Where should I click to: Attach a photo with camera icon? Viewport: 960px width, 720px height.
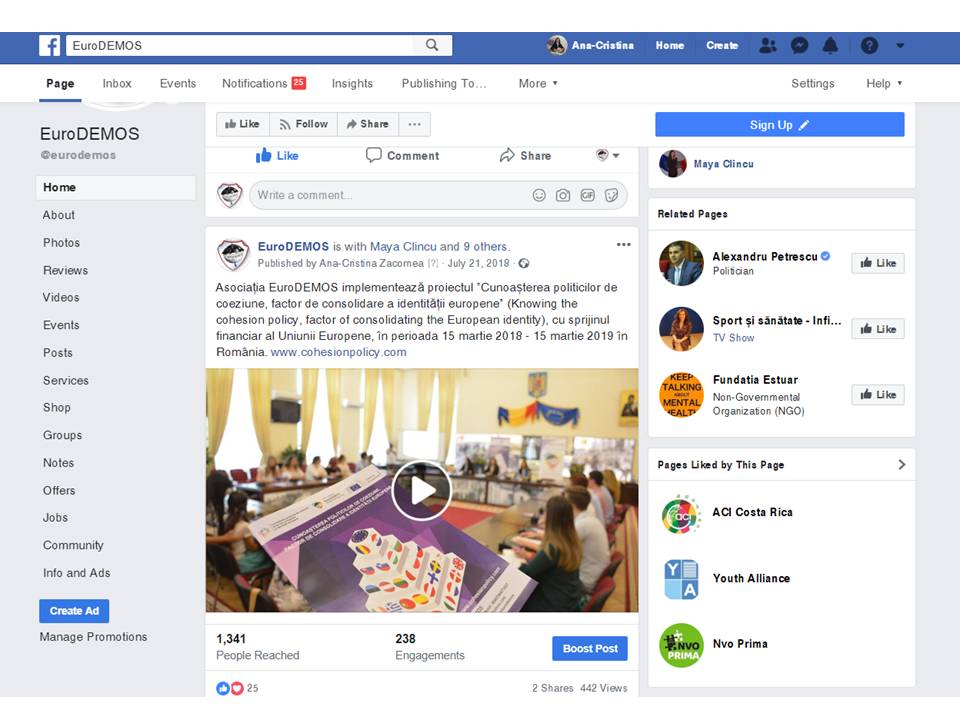click(563, 195)
